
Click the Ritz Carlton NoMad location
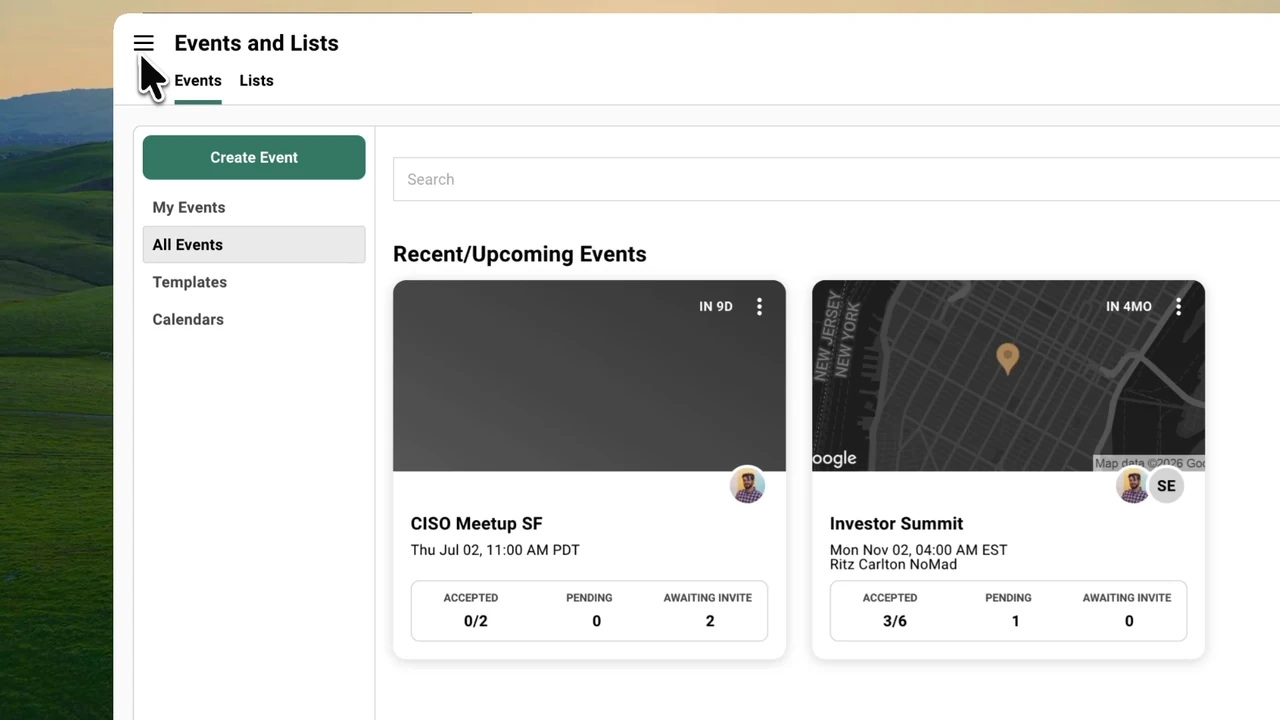[x=893, y=564]
